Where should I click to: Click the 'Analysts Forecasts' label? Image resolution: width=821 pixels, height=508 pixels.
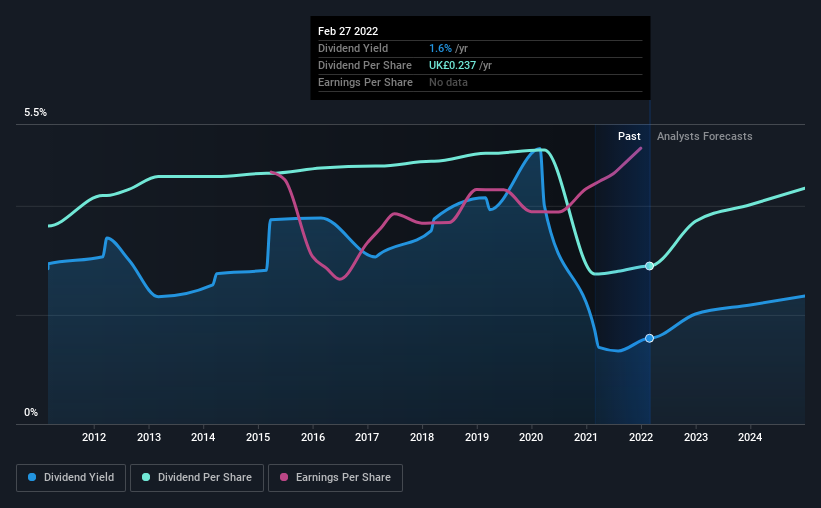704,136
